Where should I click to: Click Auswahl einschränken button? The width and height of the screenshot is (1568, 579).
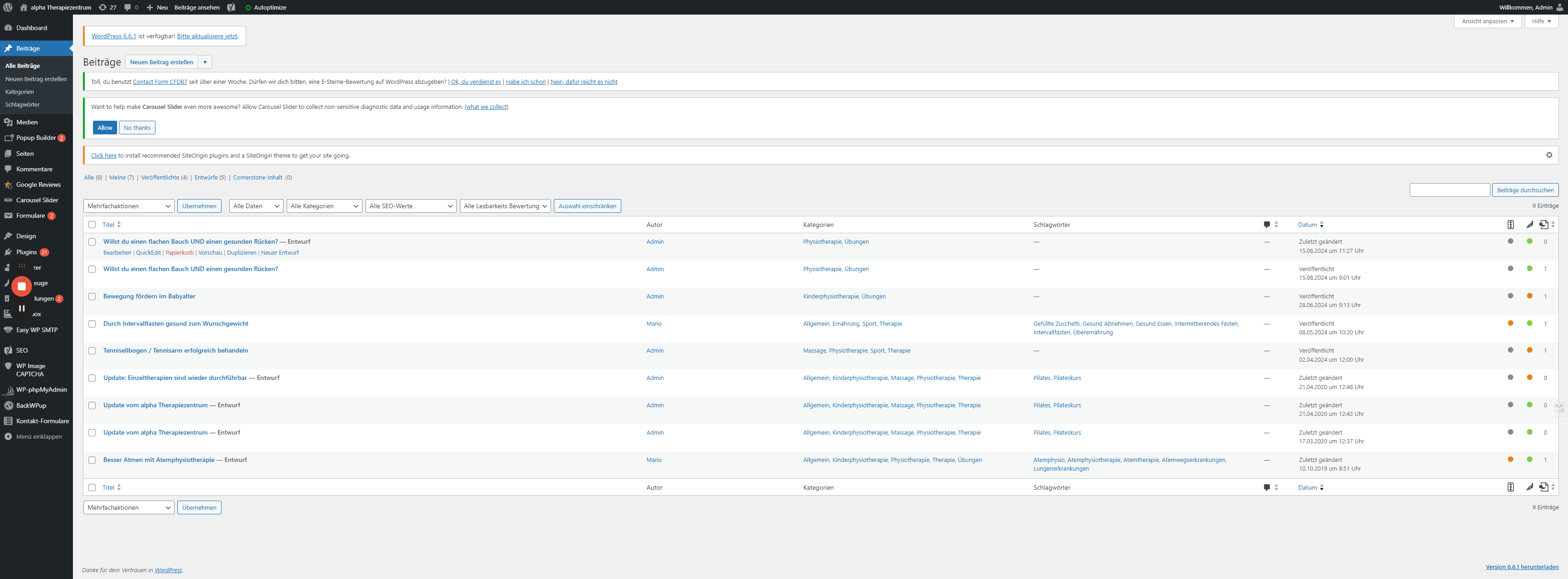pyautogui.click(x=587, y=206)
